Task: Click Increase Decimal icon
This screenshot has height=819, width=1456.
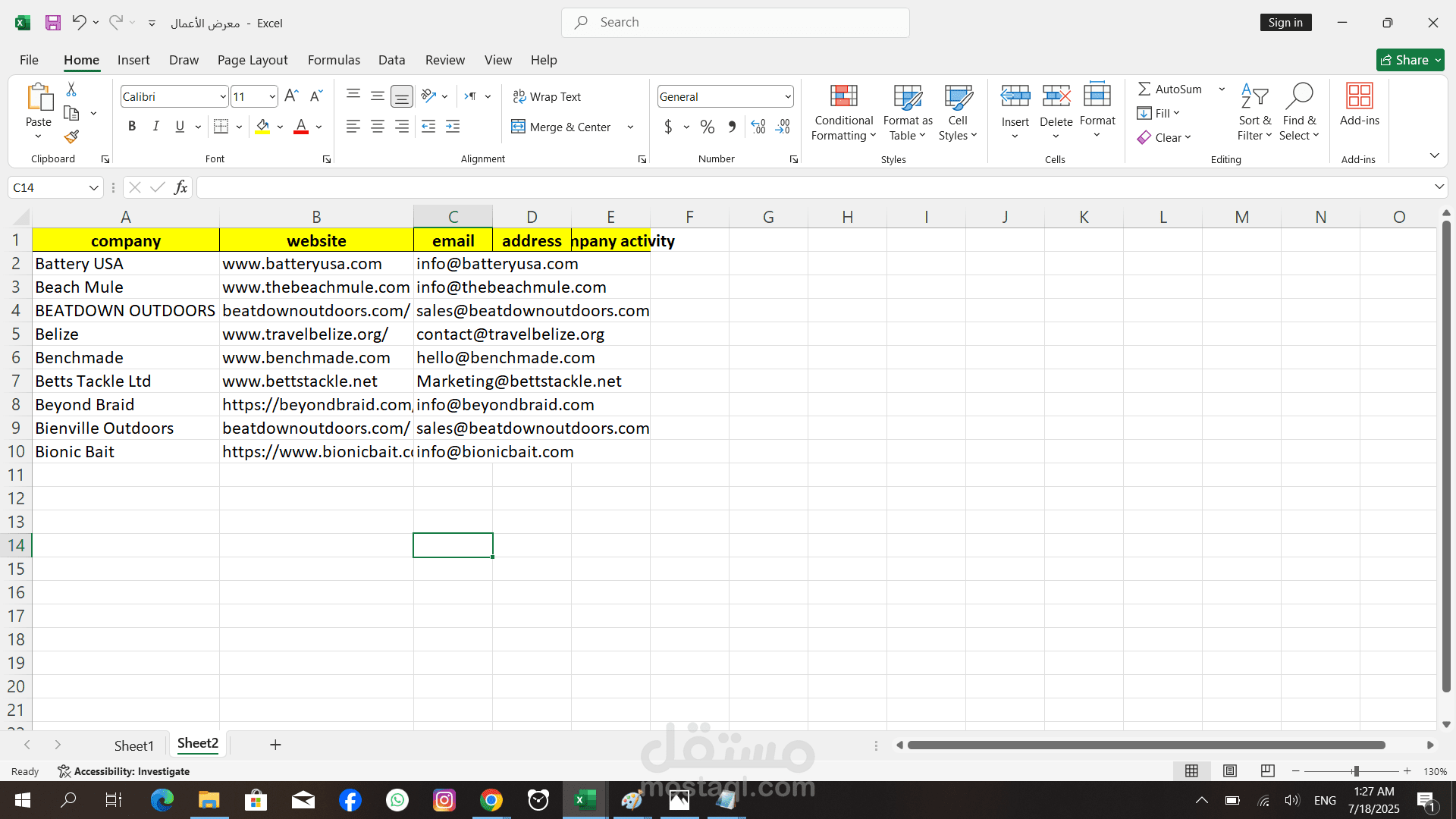Action: (758, 127)
